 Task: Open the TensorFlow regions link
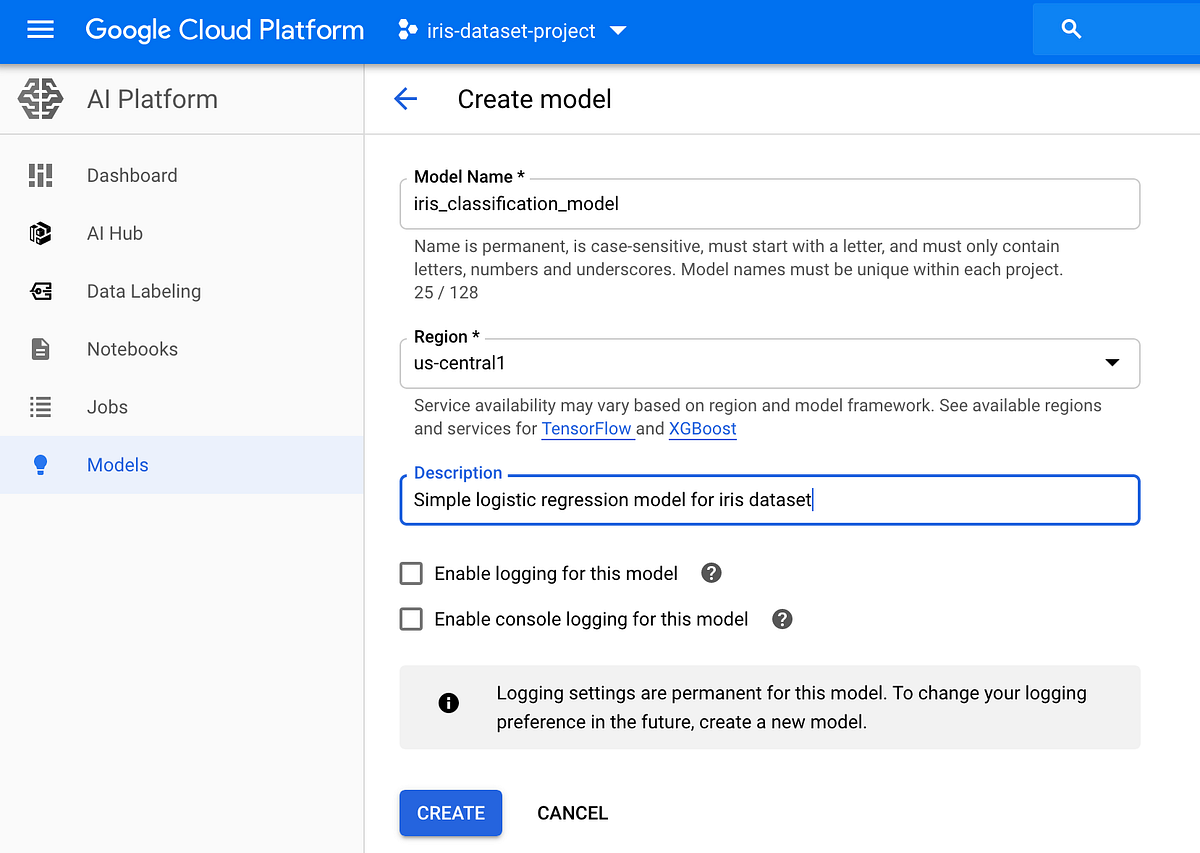coord(587,428)
